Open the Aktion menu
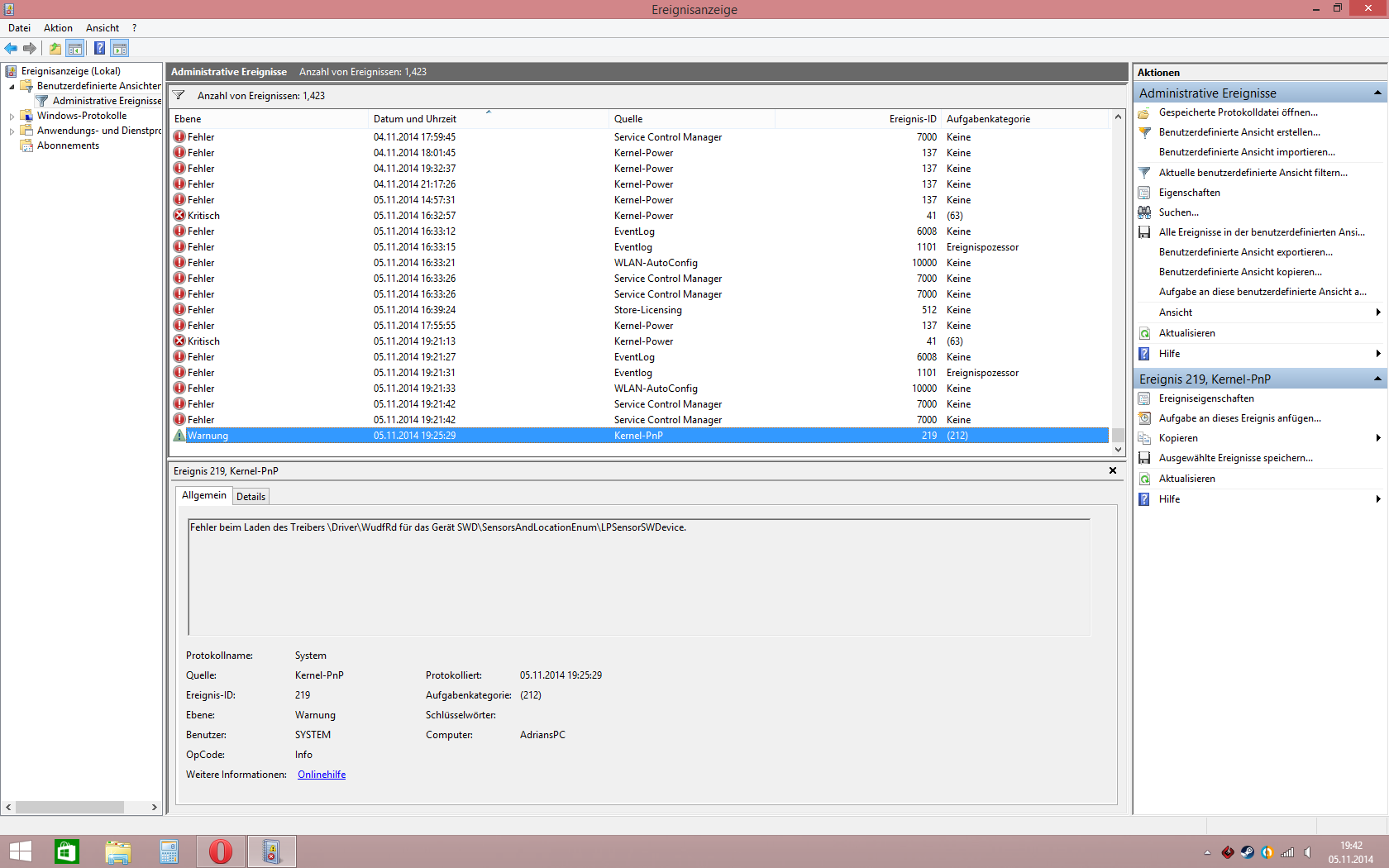 click(x=58, y=28)
